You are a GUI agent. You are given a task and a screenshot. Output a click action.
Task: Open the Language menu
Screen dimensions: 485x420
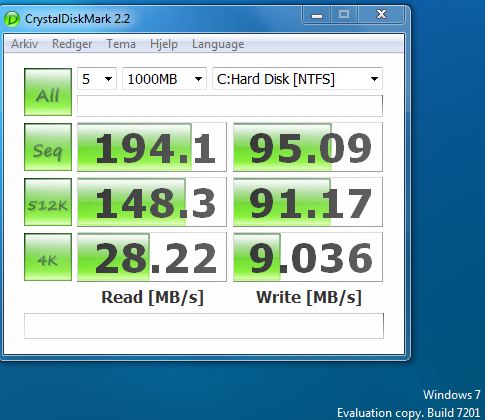(218, 44)
